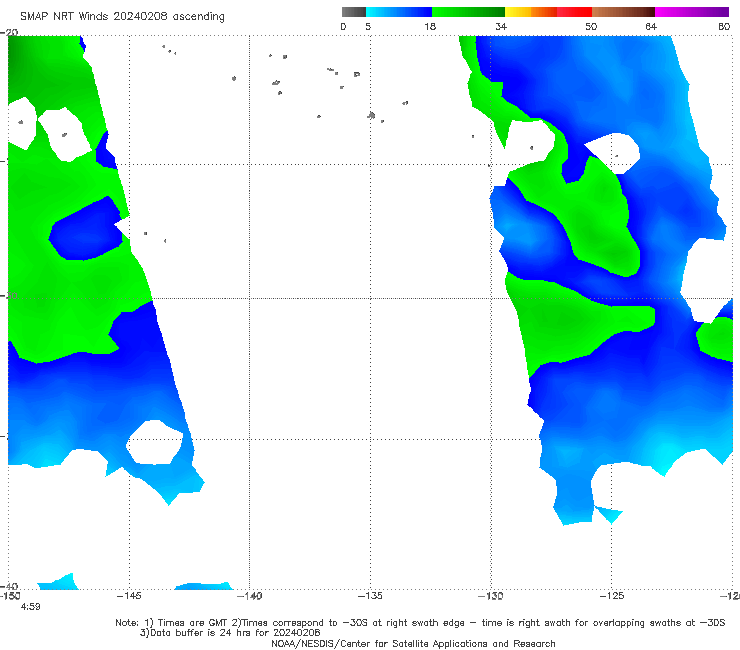740x650 pixels.
Task: Click the latitude label '-20' at top left
Action: [9, 32]
